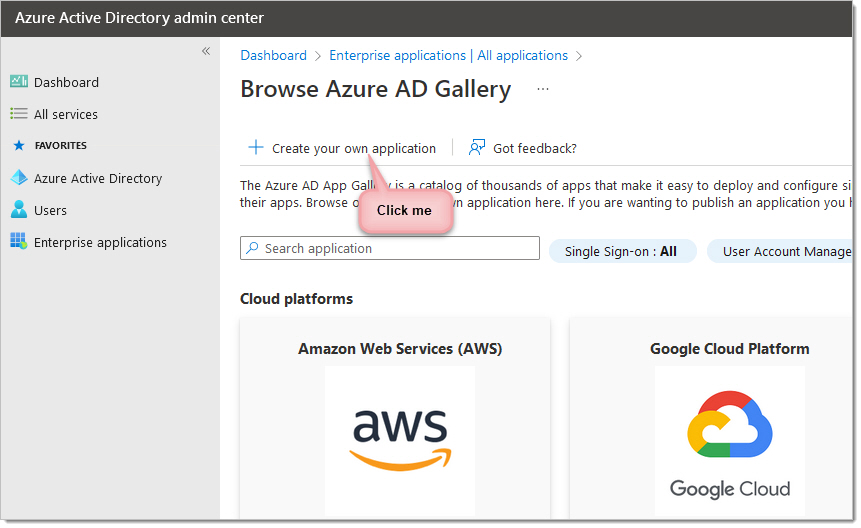The height and width of the screenshot is (528, 861).
Task: Click the Got feedback person icon
Action: click(477, 148)
